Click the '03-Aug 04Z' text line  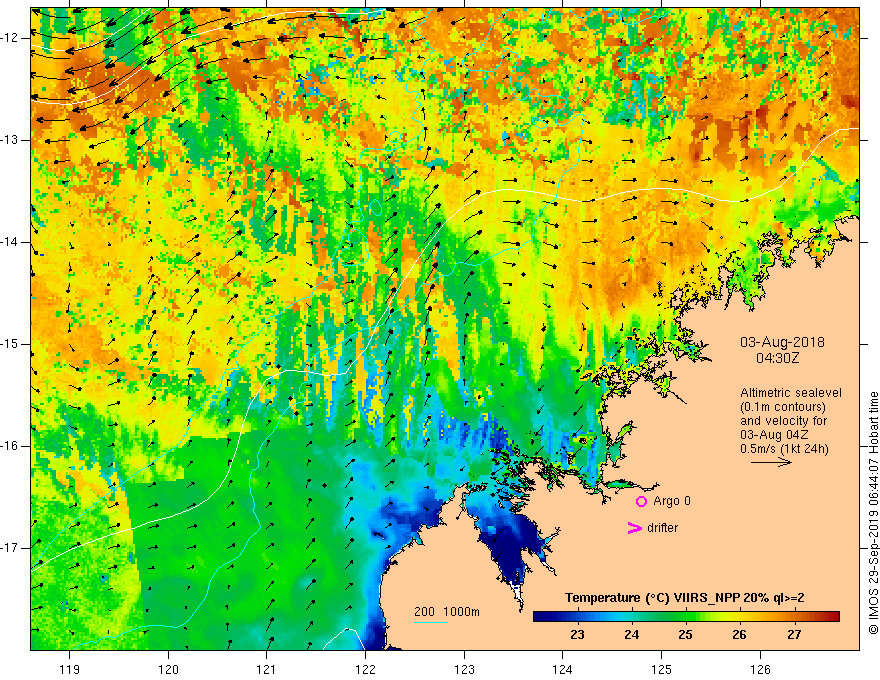tap(776, 435)
